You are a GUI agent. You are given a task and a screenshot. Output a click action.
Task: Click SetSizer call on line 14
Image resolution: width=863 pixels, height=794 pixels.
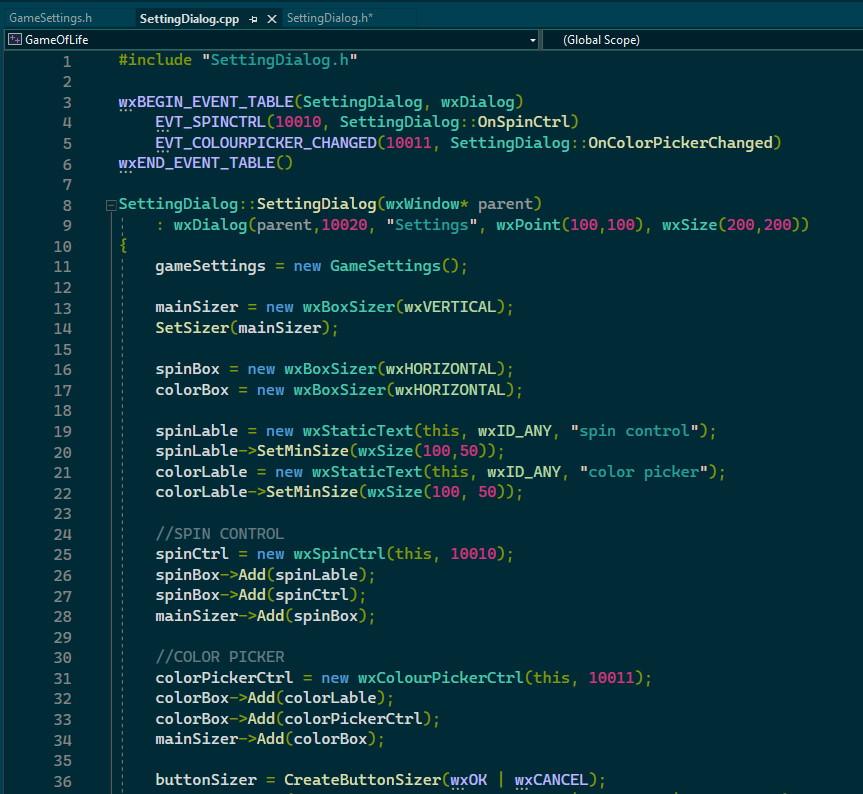pyautogui.click(x=192, y=328)
